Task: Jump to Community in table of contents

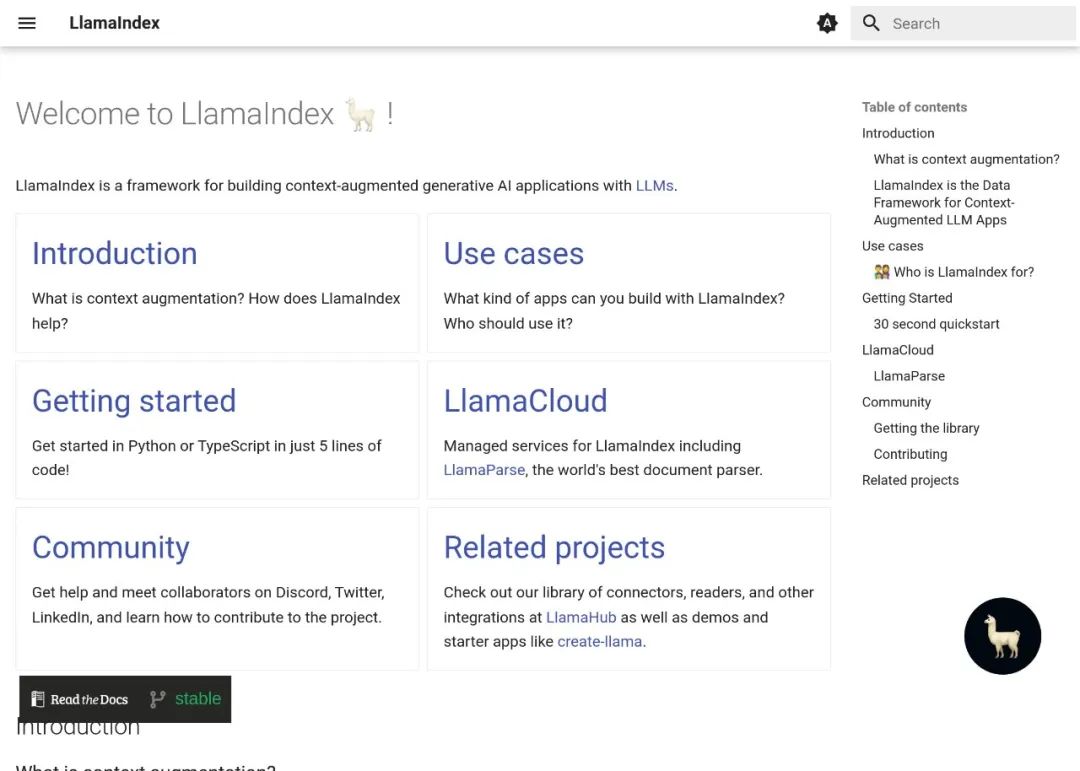Action: tap(896, 402)
